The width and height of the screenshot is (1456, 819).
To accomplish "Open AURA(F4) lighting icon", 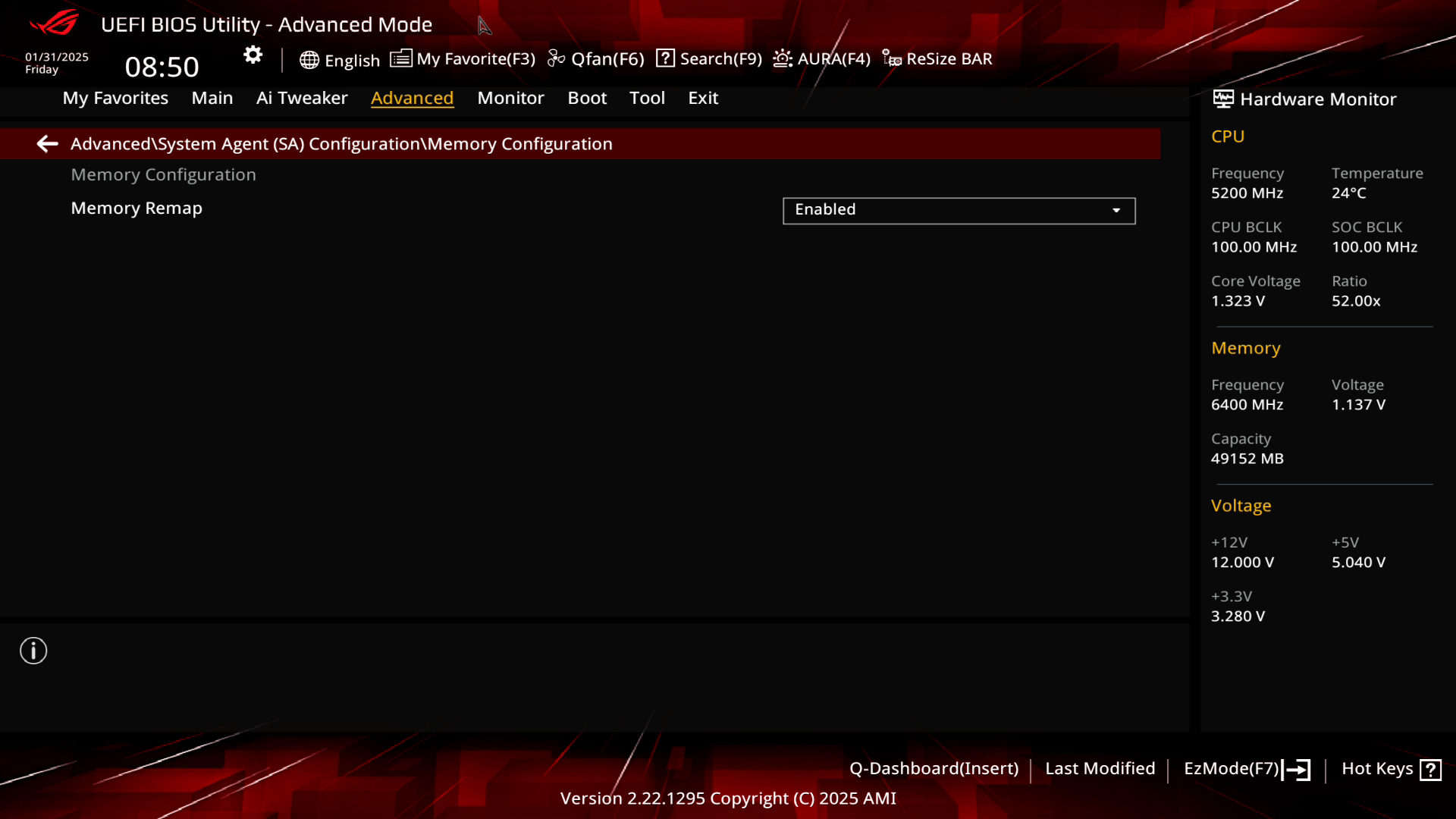I will (x=783, y=58).
